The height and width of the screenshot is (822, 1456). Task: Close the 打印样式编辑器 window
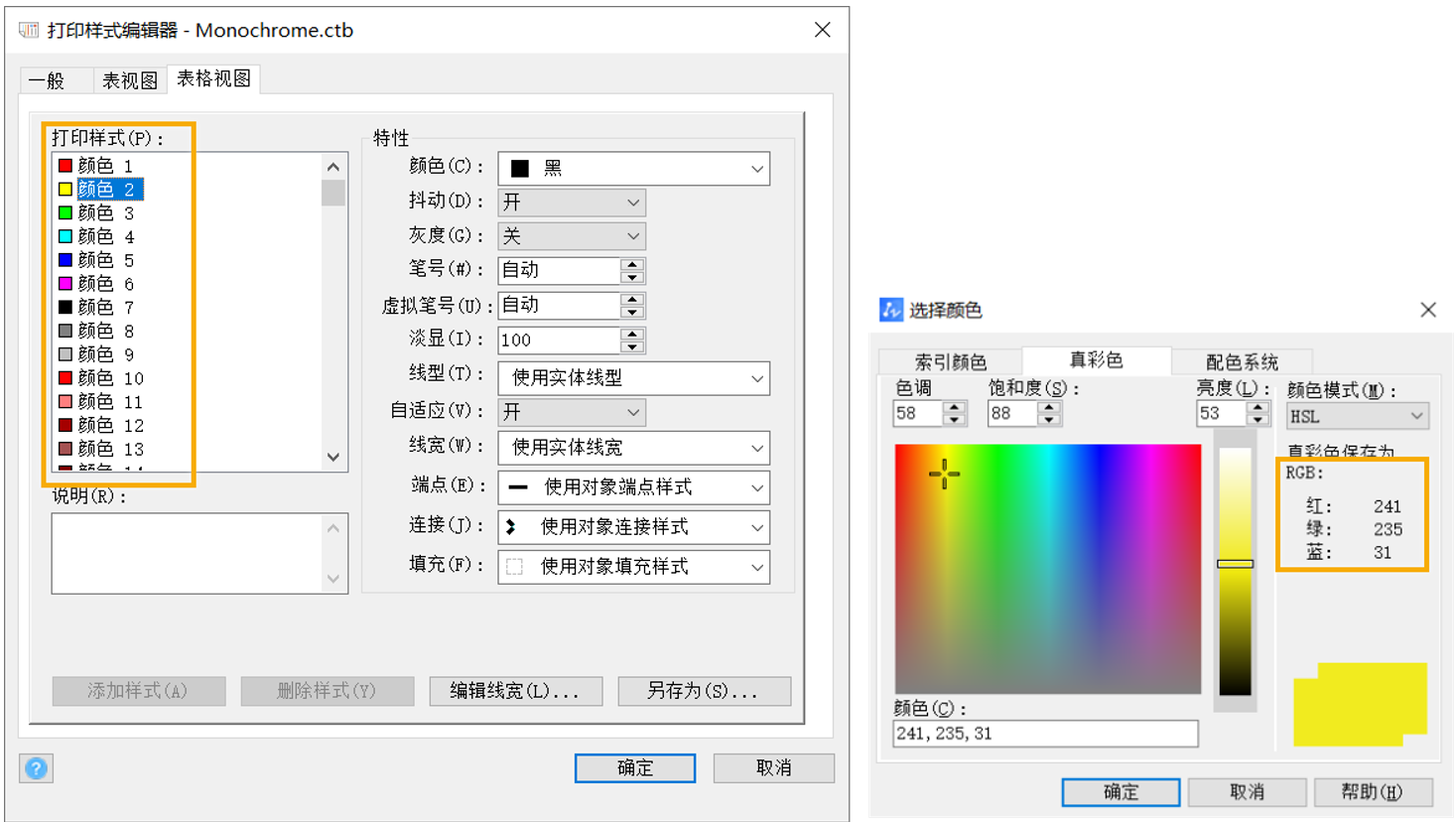pyautogui.click(x=823, y=30)
